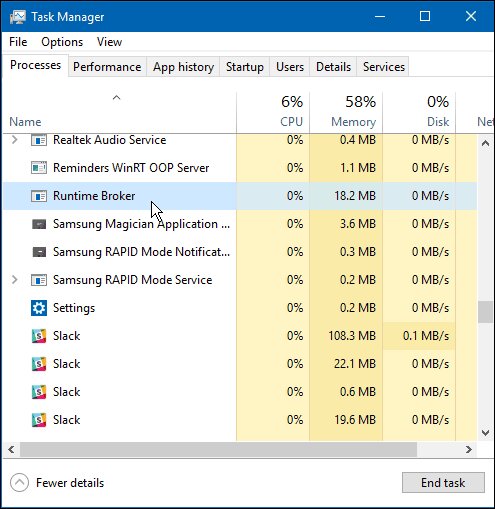Click the Task Manager title bar icon
The height and width of the screenshot is (509, 495).
coord(17,17)
